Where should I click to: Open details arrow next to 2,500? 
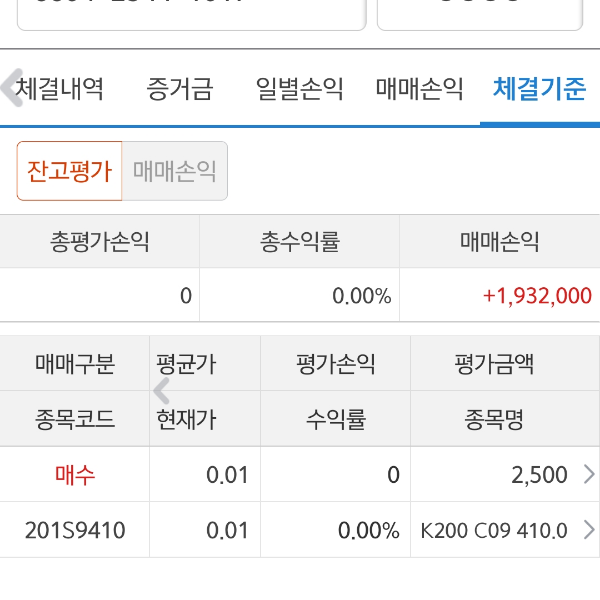point(588,475)
